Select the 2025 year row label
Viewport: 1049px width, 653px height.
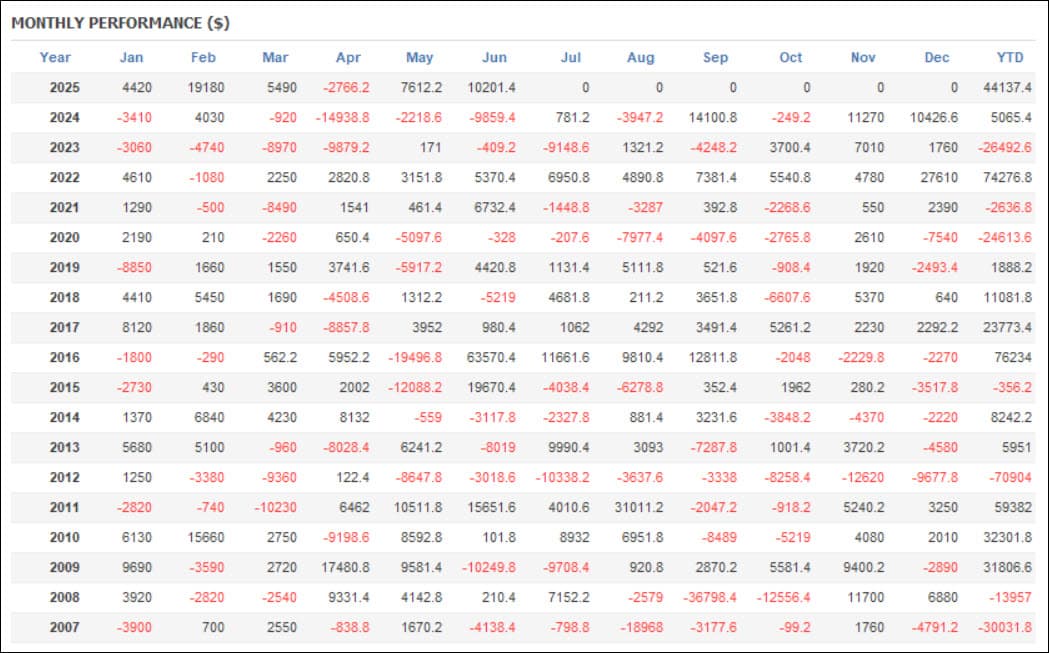tap(64, 88)
